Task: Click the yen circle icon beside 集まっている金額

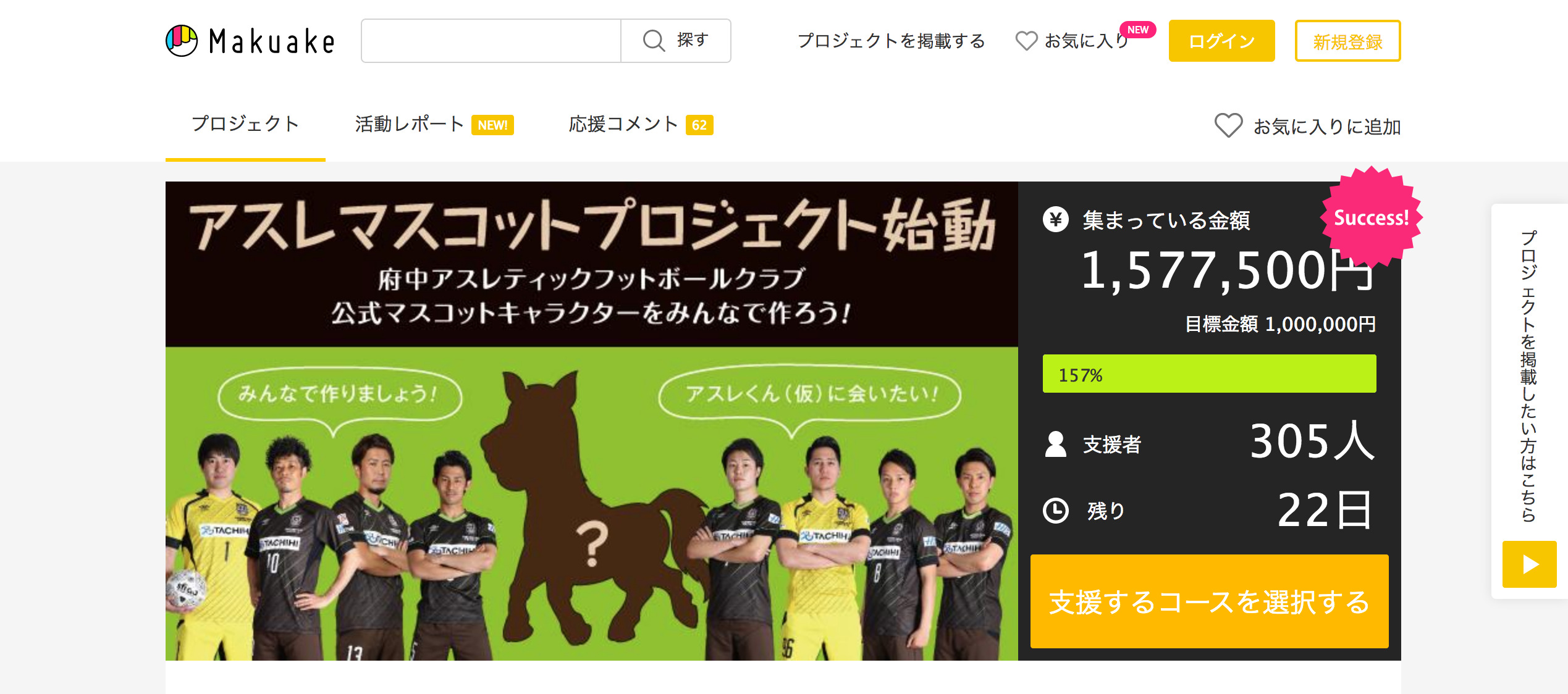Action: pyautogui.click(x=1056, y=219)
